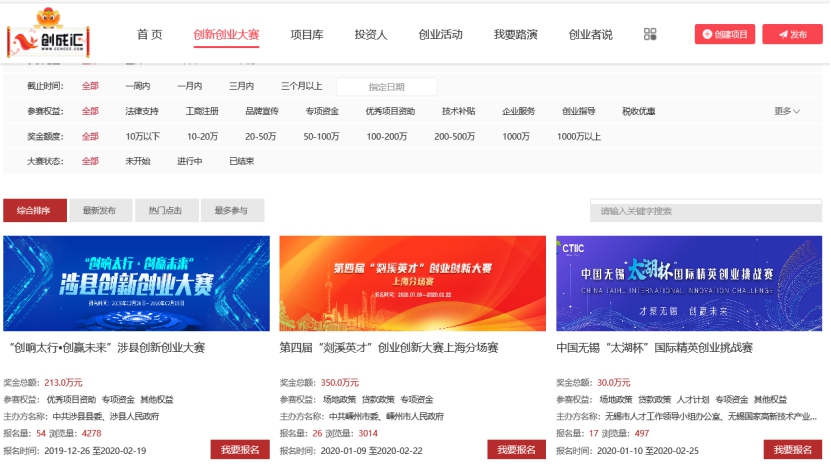
Task: Select 全部 for 奖金额度 filter
Action: (90, 136)
